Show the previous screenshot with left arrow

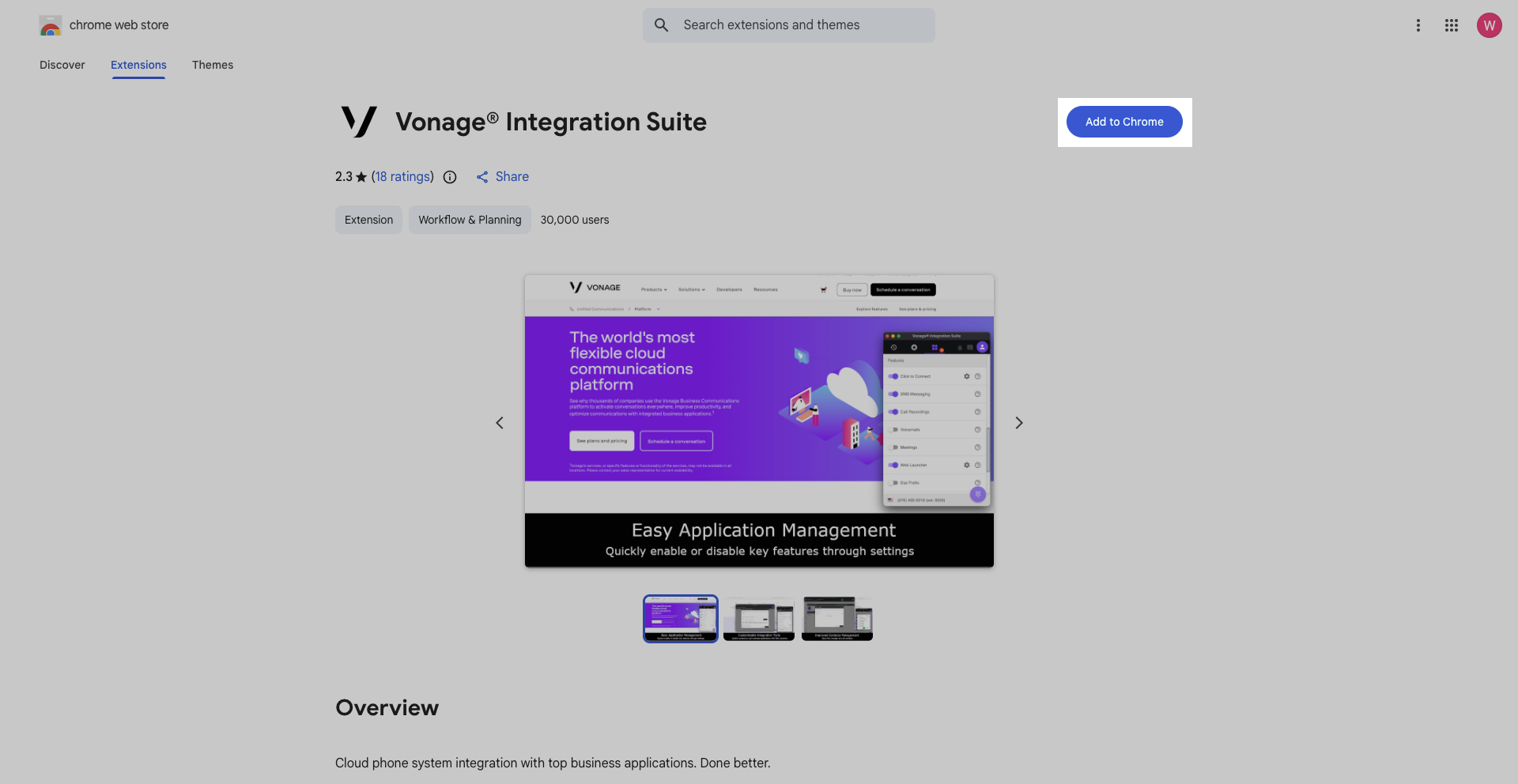[500, 423]
